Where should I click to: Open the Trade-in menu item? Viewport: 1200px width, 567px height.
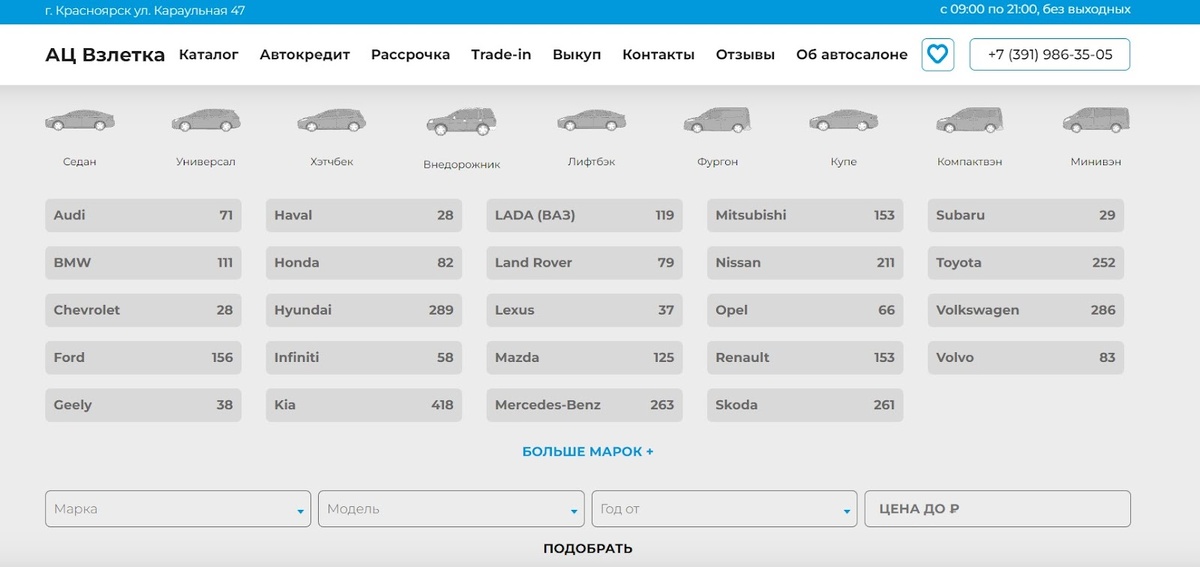click(x=501, y=54)
